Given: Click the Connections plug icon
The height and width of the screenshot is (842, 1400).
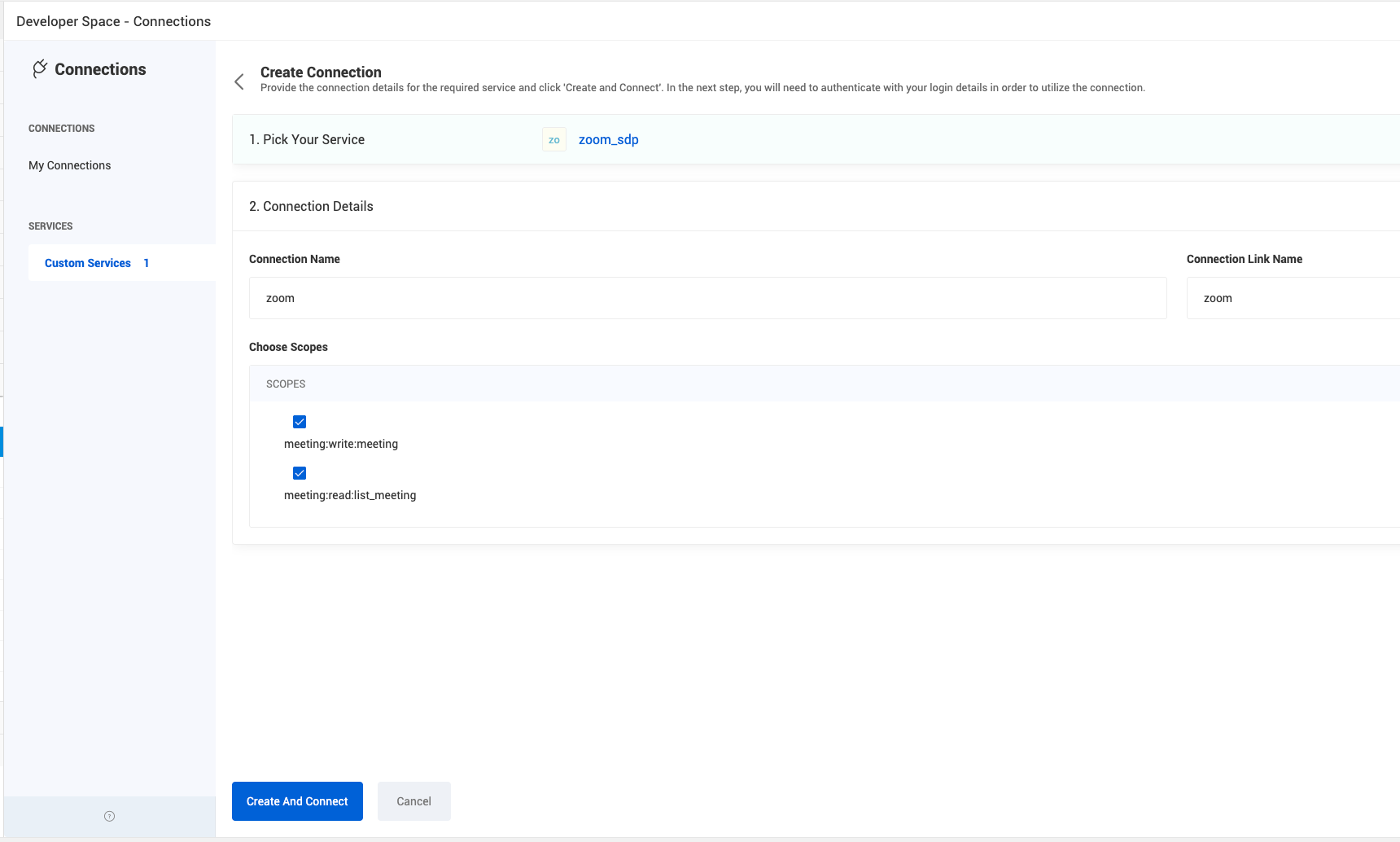Looking at the screenshot, I should (39, 69).
